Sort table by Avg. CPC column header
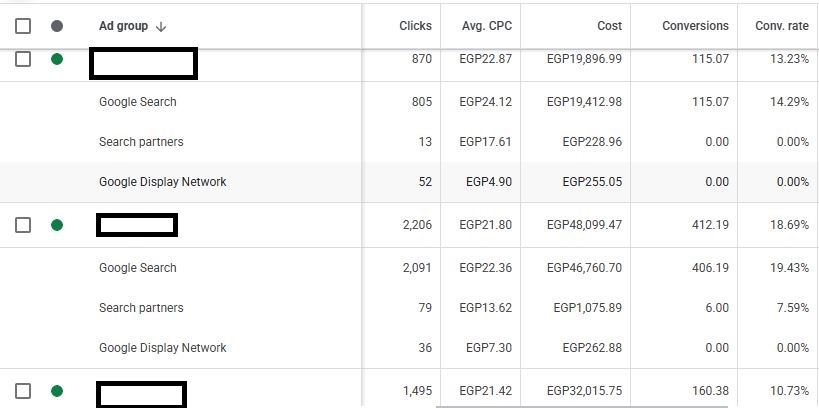 [487, 26]
